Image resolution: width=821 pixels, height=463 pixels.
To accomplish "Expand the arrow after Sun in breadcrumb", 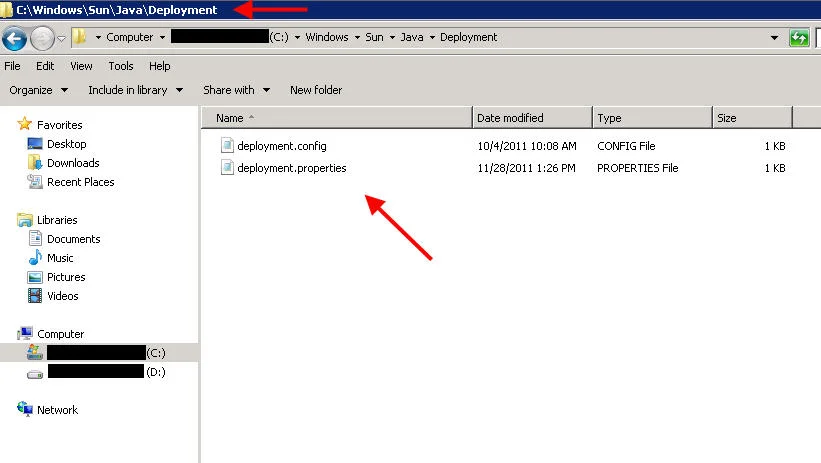I will (392, 37).
